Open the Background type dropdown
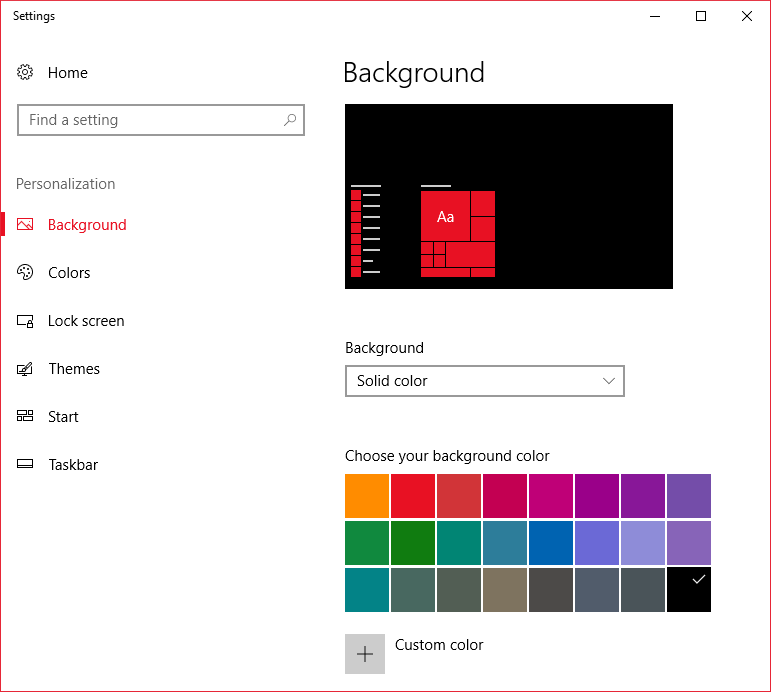This screenshot has width=771, height=692. coord(484,381)
